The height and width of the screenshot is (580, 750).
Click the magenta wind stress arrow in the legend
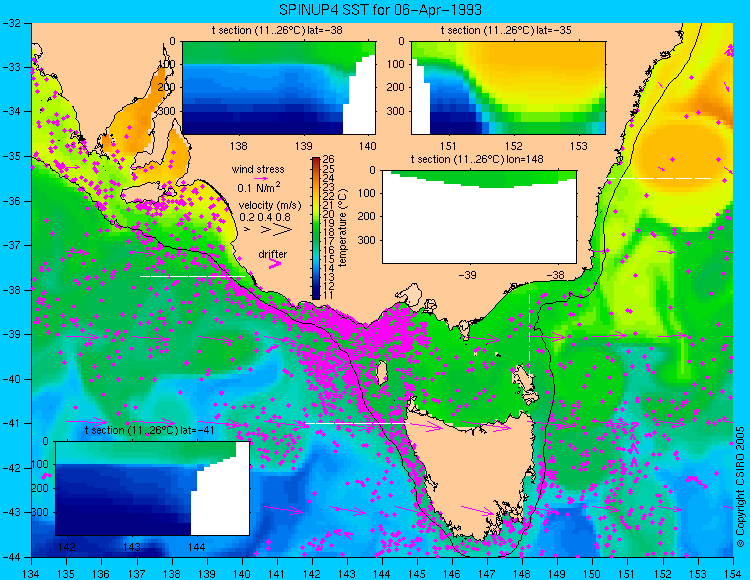(x=261, y=178)
